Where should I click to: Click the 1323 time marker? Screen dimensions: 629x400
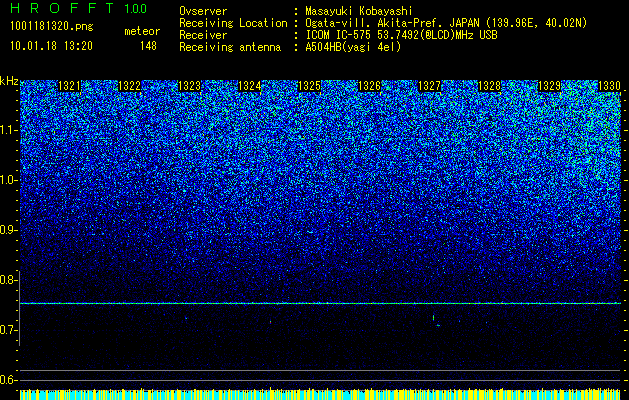[x=189, y=86]
